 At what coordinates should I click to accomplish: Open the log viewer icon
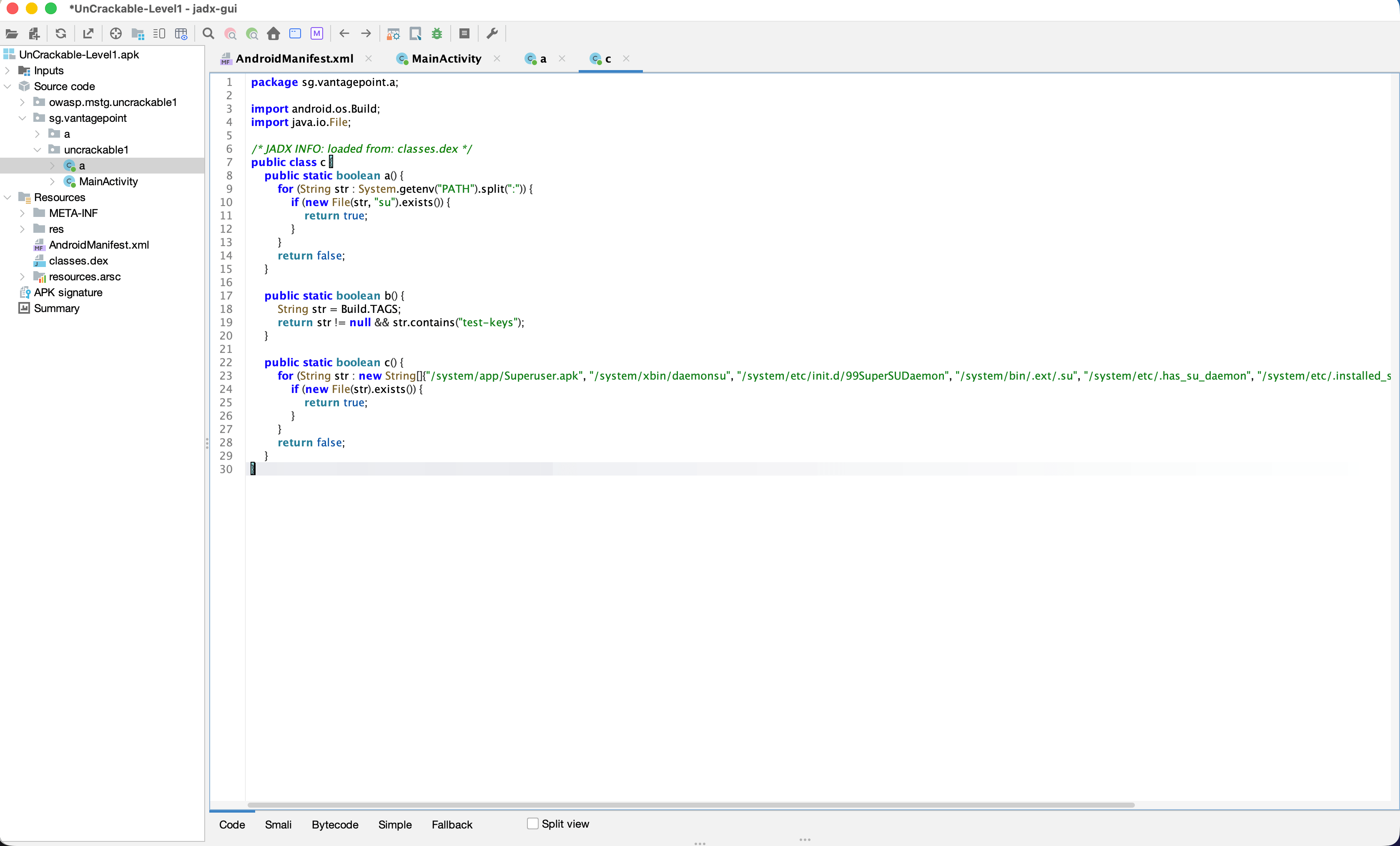pyautogui.click(x=464, y=33)
